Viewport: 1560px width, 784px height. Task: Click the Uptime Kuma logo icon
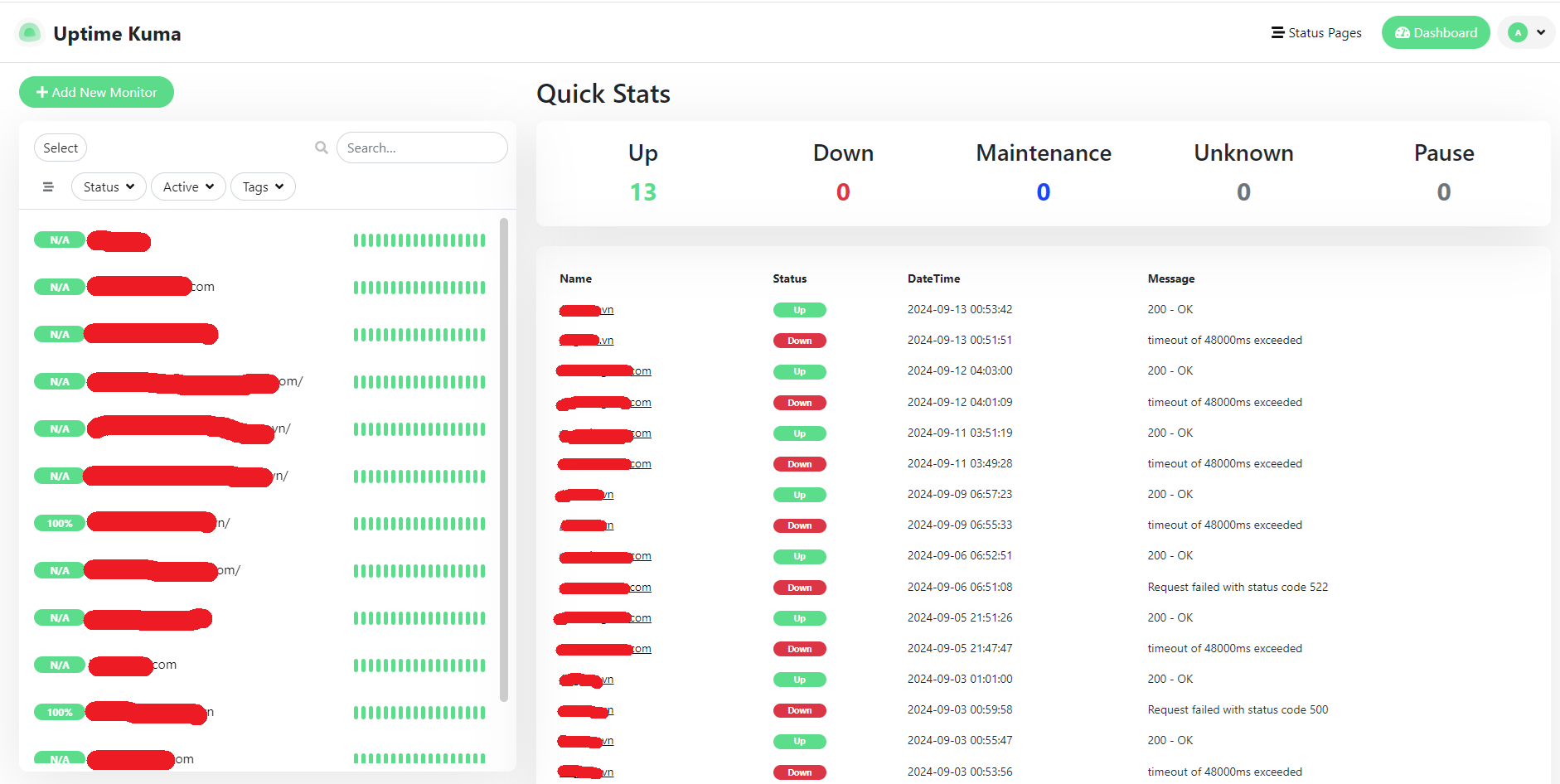(29, 31)
